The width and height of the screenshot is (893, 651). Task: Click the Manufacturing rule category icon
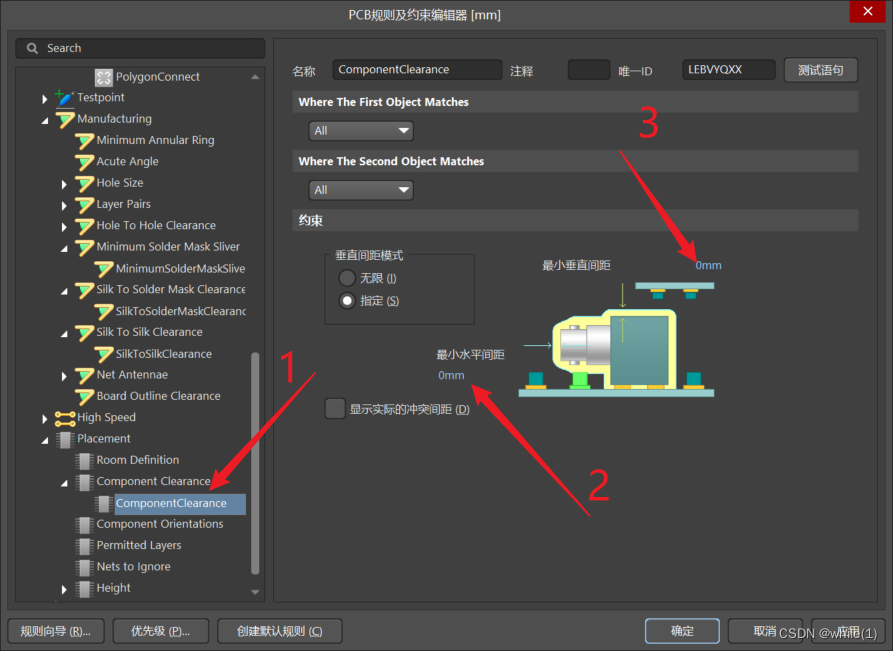(65, 119)
